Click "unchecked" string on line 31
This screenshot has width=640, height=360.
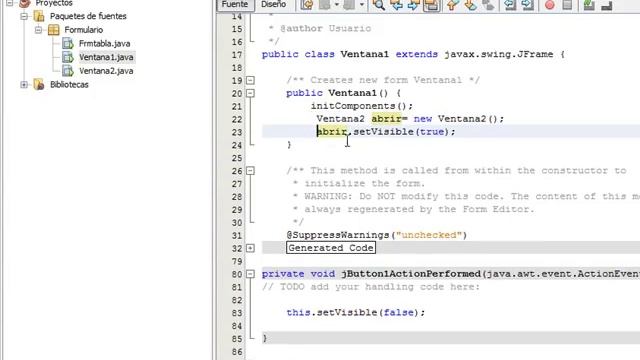pyautogui.click(x=429, y=235)
